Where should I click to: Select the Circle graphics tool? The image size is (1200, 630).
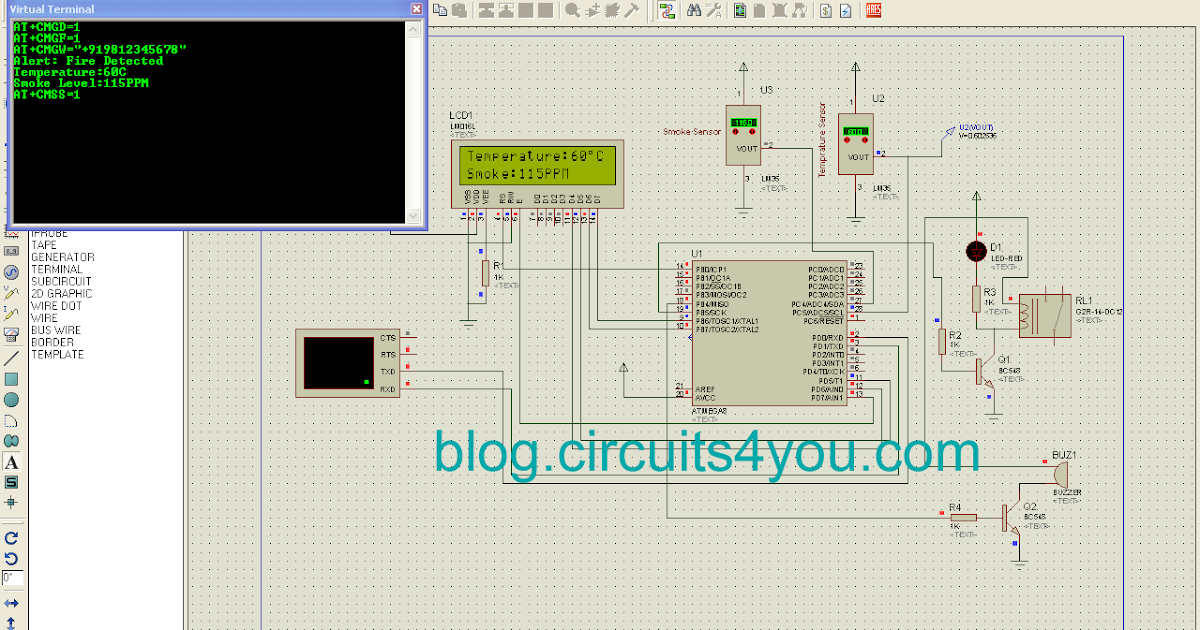pyautogui.click(x=10, y=398)
